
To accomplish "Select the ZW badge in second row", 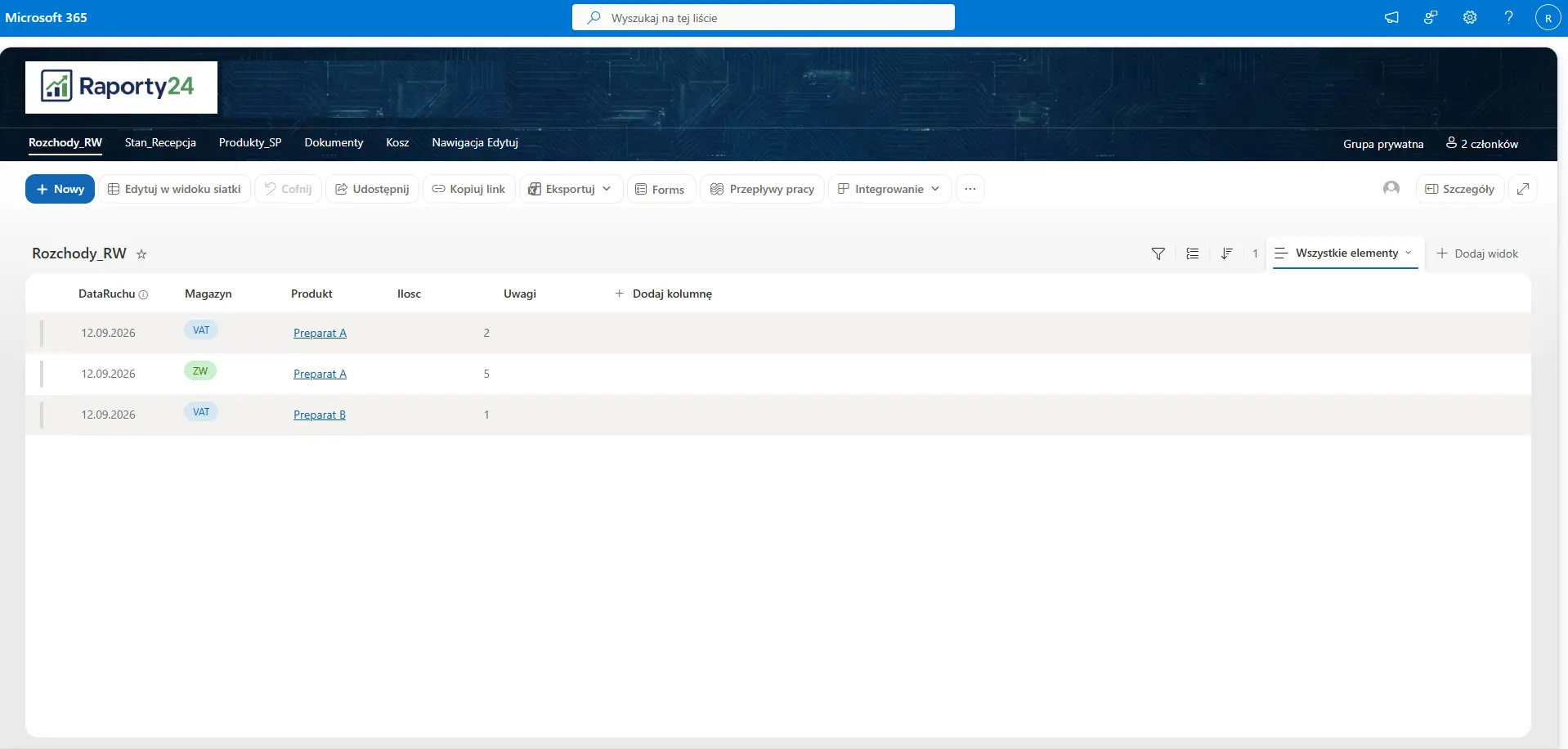I will click(x=200, y=370).
